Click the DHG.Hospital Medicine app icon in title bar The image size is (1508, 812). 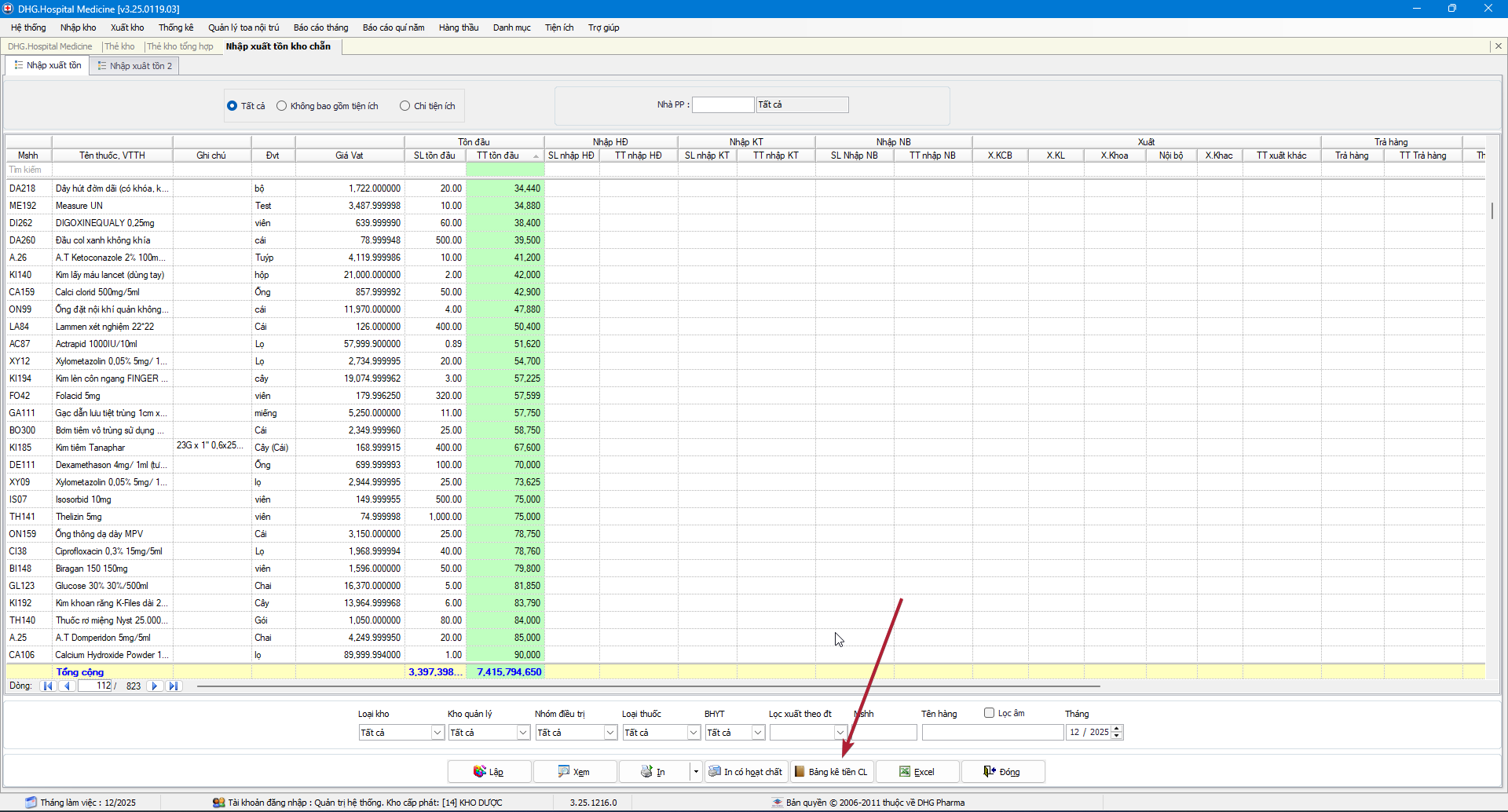9,9
